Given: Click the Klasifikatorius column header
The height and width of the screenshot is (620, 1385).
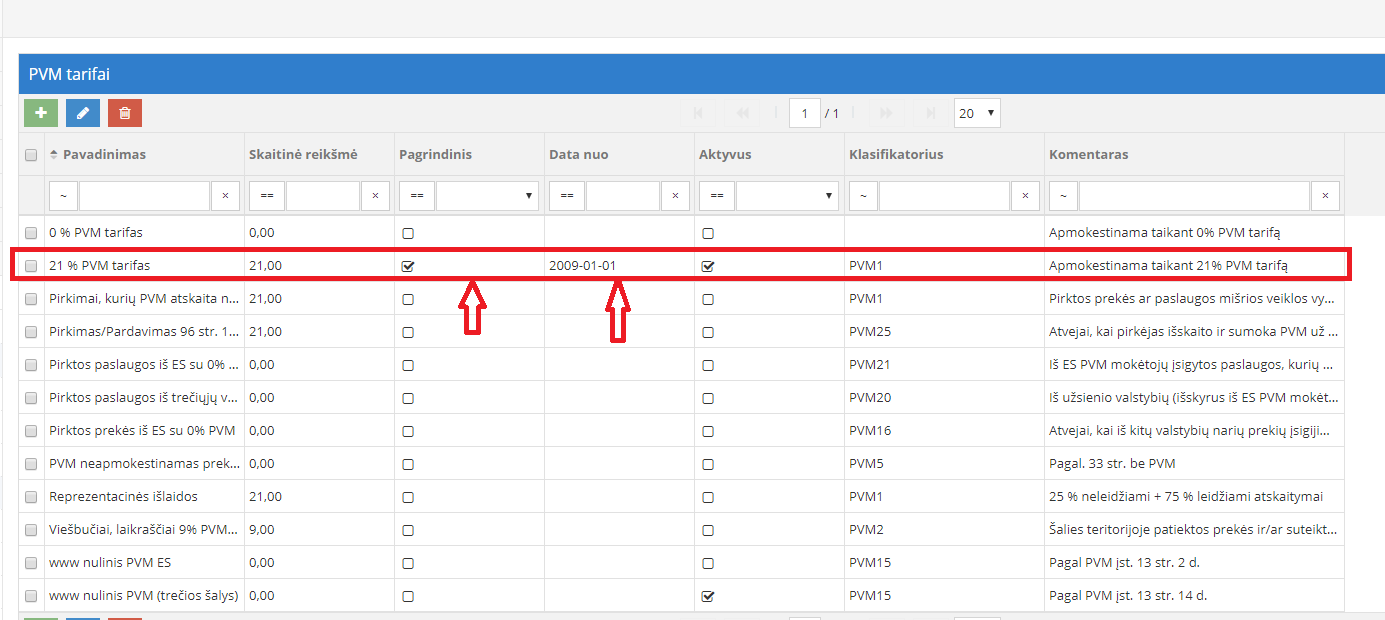Looking at the screenshot, I should (x=896, y=155).
